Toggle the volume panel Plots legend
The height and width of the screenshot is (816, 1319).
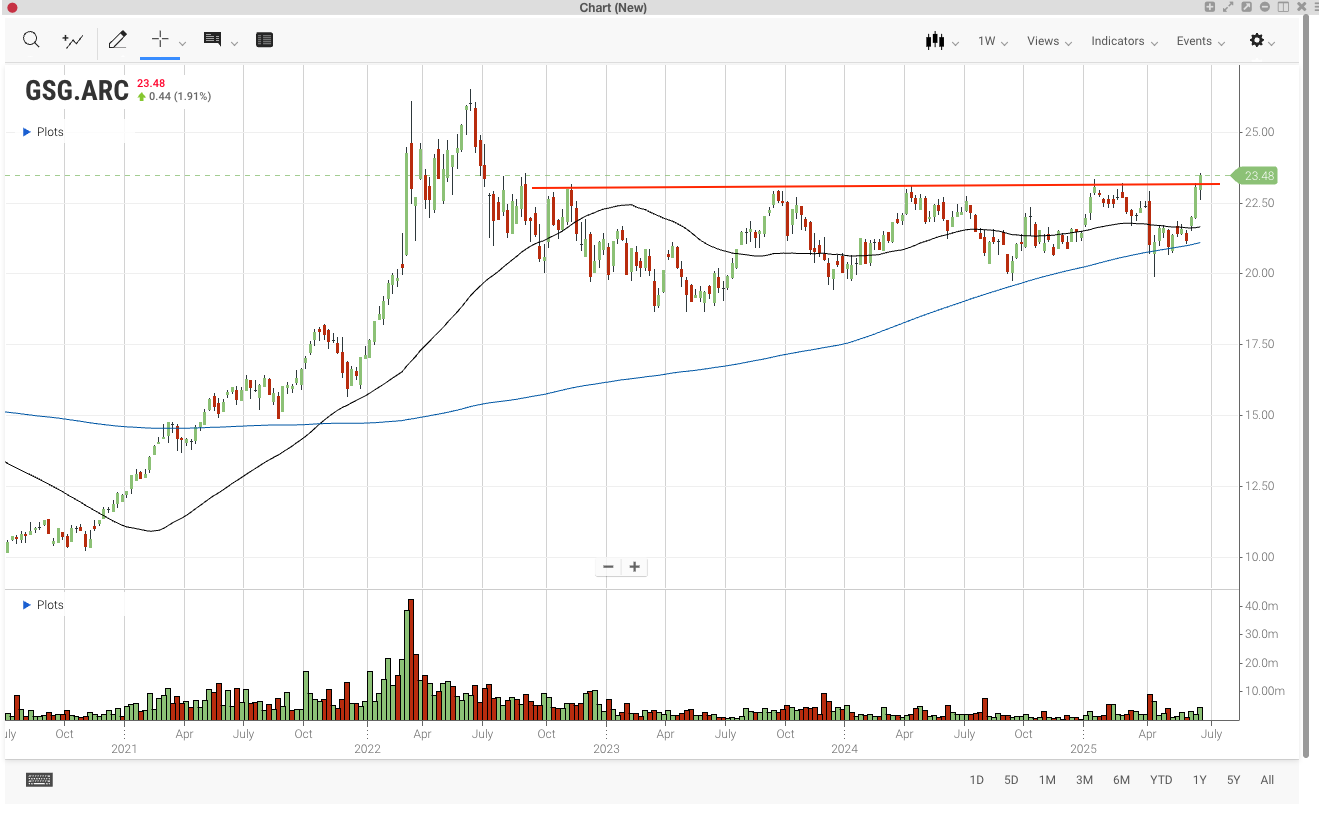point(43,605)
